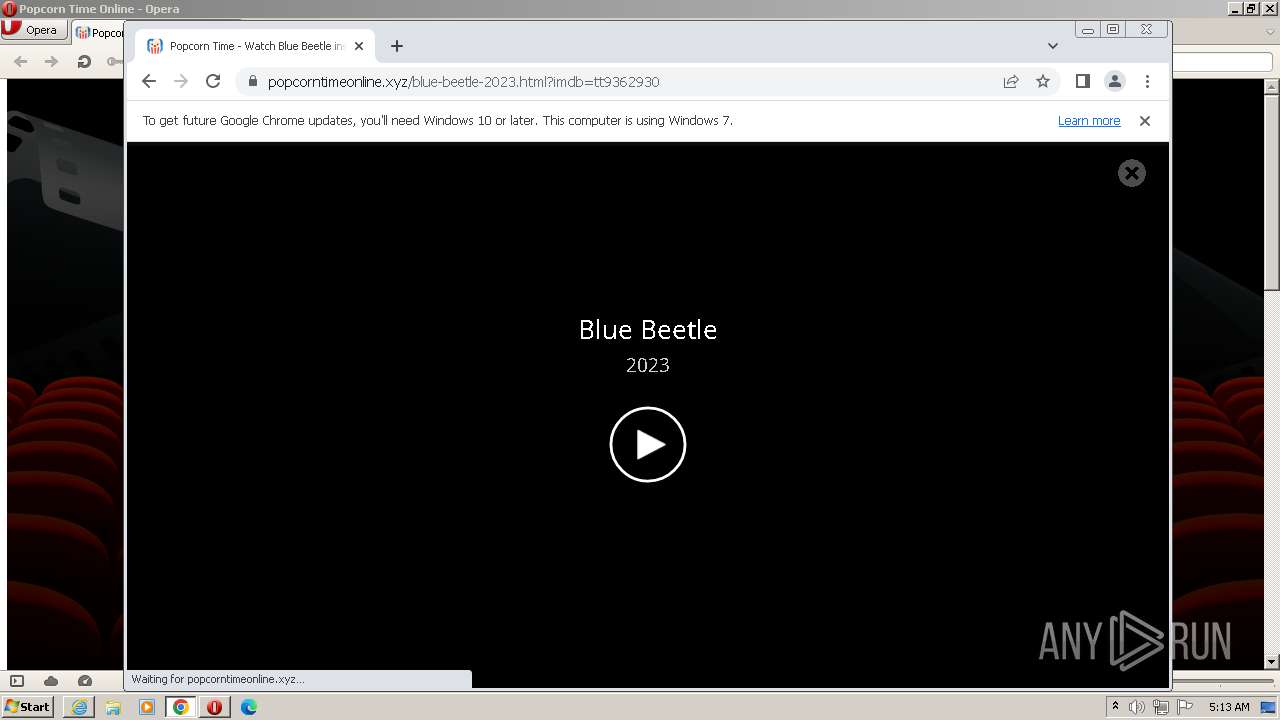Open Windows Media Player from the taskbar
This screenshot has width=1280, height=720.
tap(147, 707)
